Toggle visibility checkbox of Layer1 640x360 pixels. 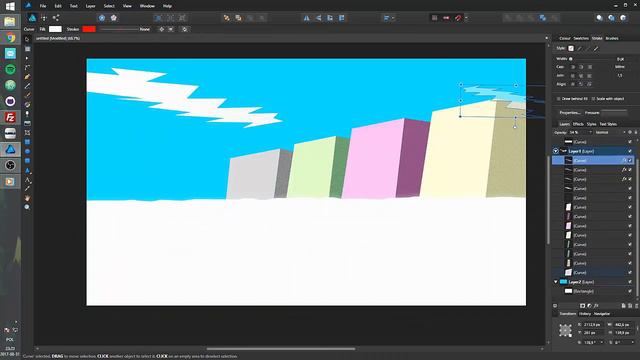pos(630,151)
